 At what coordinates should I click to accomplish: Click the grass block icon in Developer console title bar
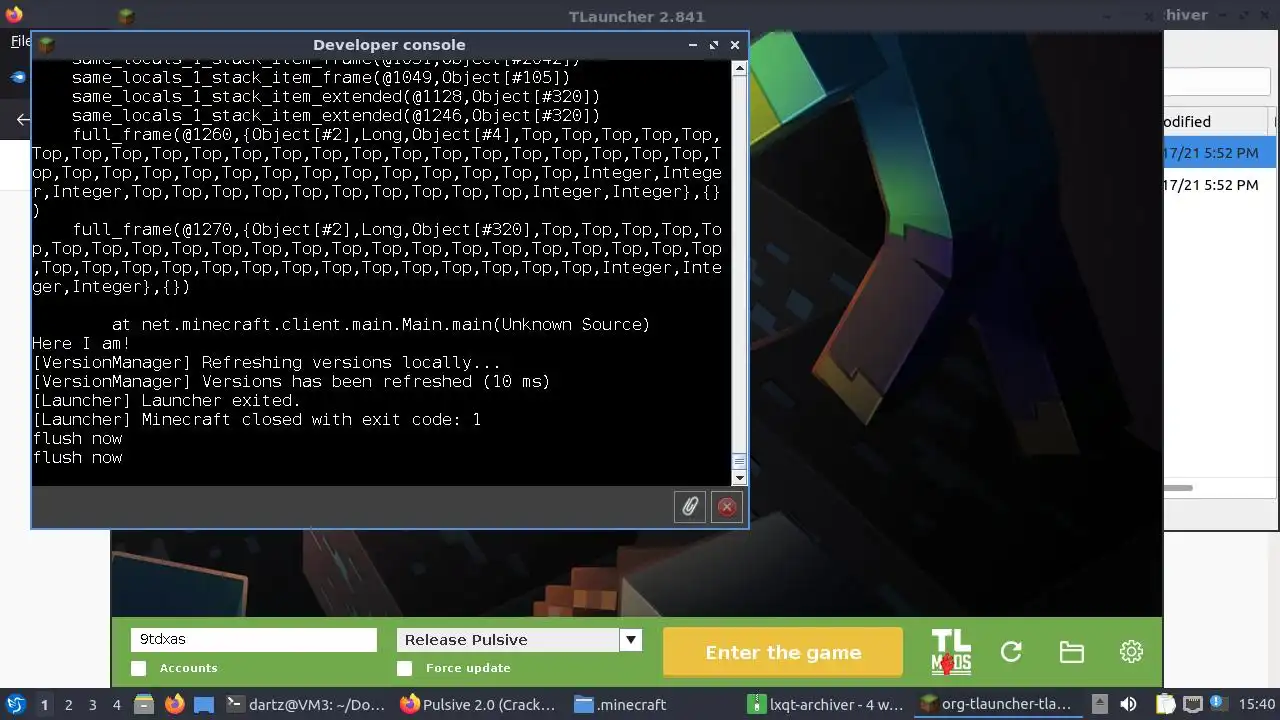46,45
